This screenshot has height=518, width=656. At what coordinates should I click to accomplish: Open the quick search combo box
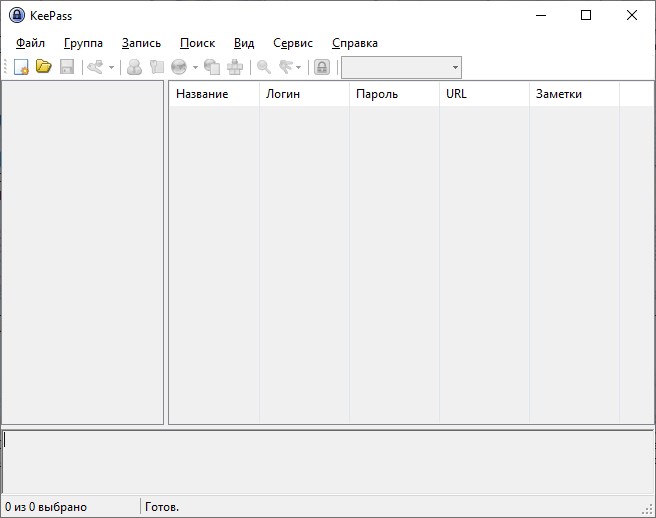pos(401,67)
